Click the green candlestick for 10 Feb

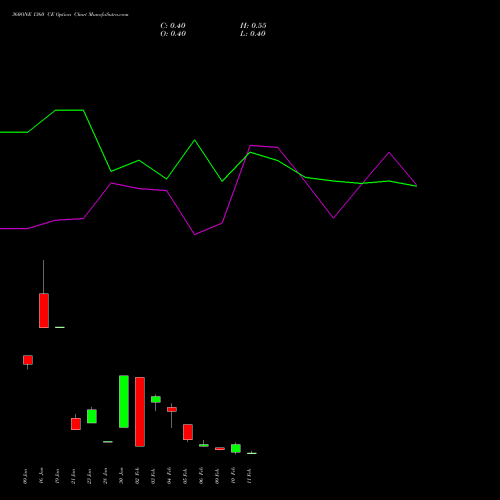pyautogui.click(x=236, y=448)
